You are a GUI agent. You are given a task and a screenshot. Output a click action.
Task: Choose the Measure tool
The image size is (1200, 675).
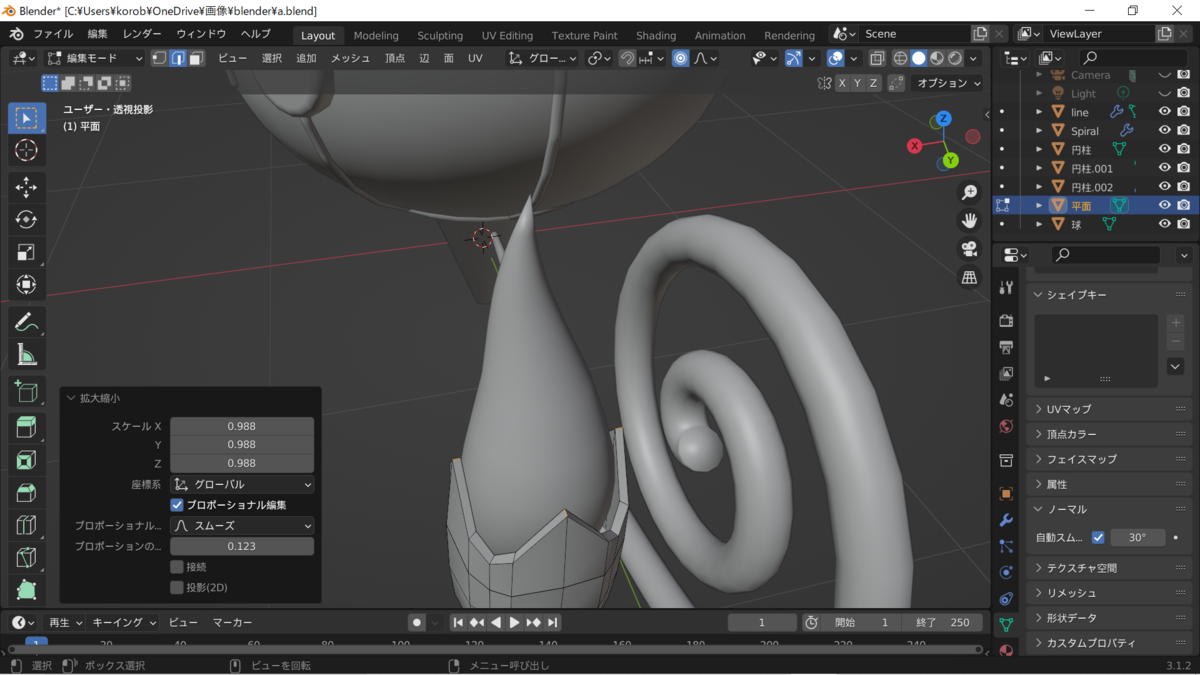[27, 355]
